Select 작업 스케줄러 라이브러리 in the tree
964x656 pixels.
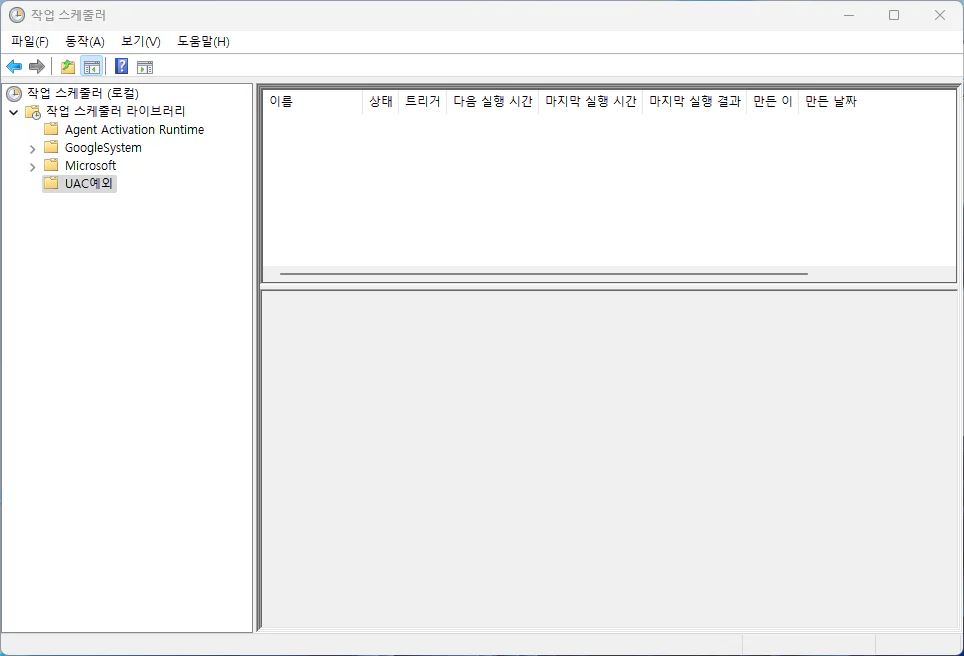(116, 111)
